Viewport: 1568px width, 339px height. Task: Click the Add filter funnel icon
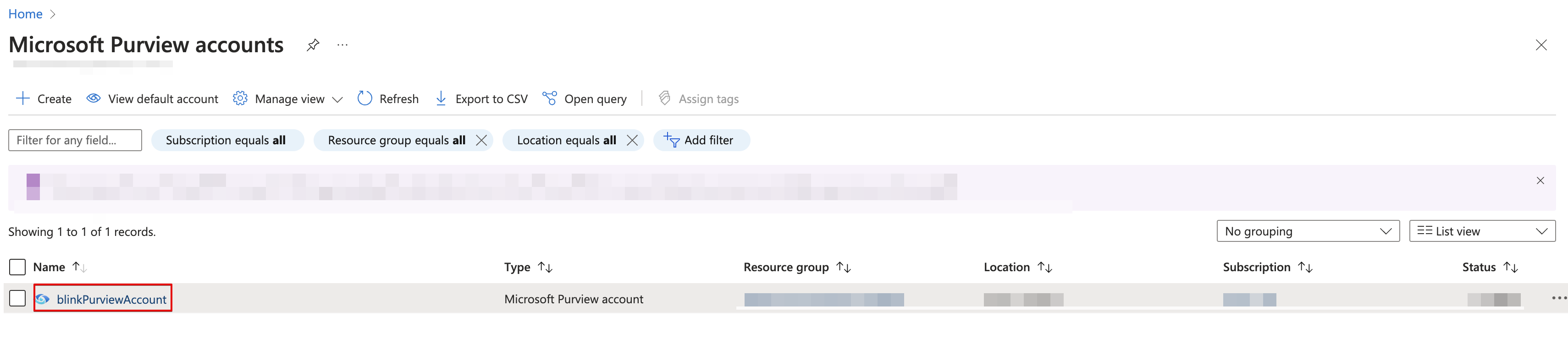(x=671, y=141)
